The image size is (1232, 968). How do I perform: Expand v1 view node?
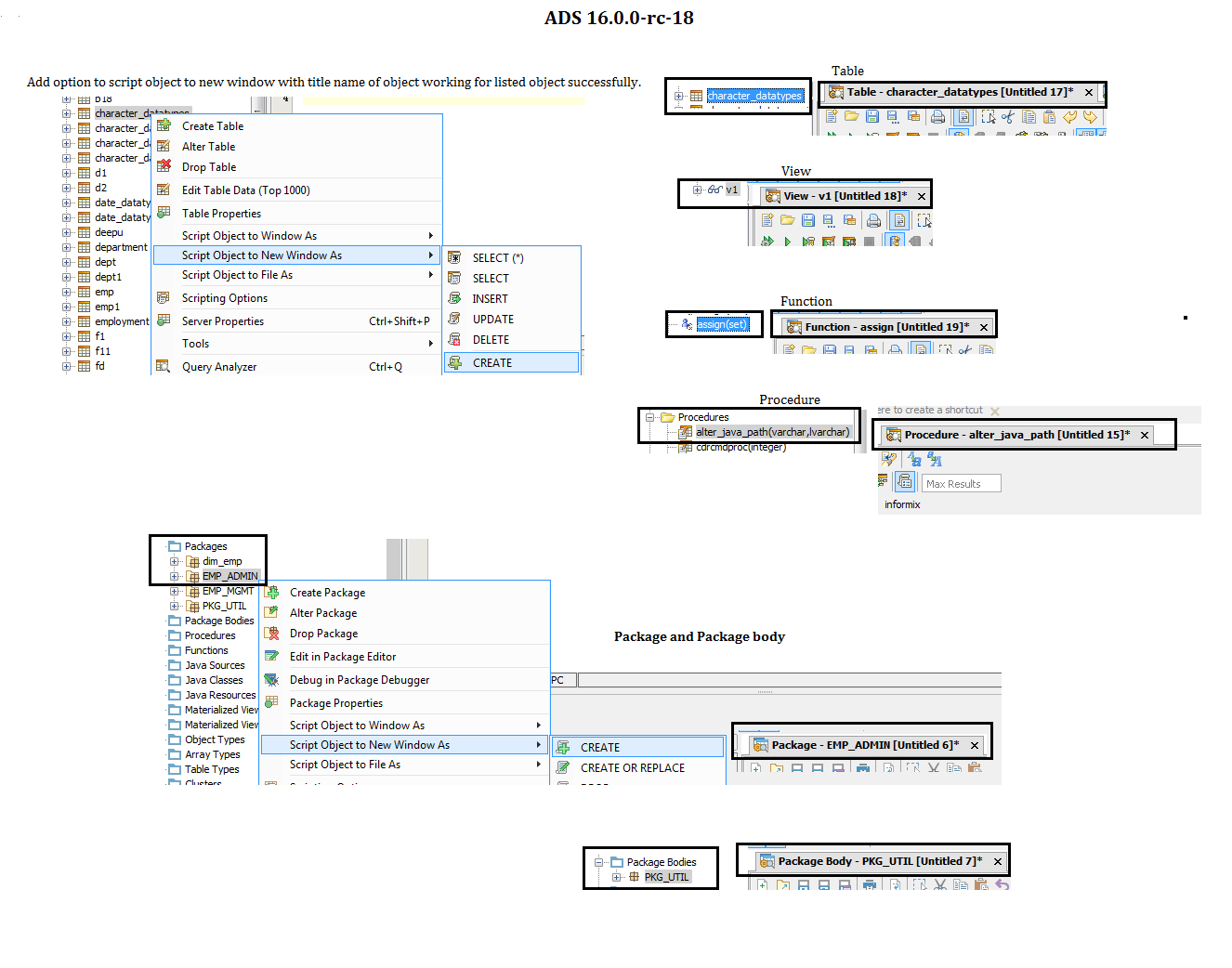click(x=697, y=190)
